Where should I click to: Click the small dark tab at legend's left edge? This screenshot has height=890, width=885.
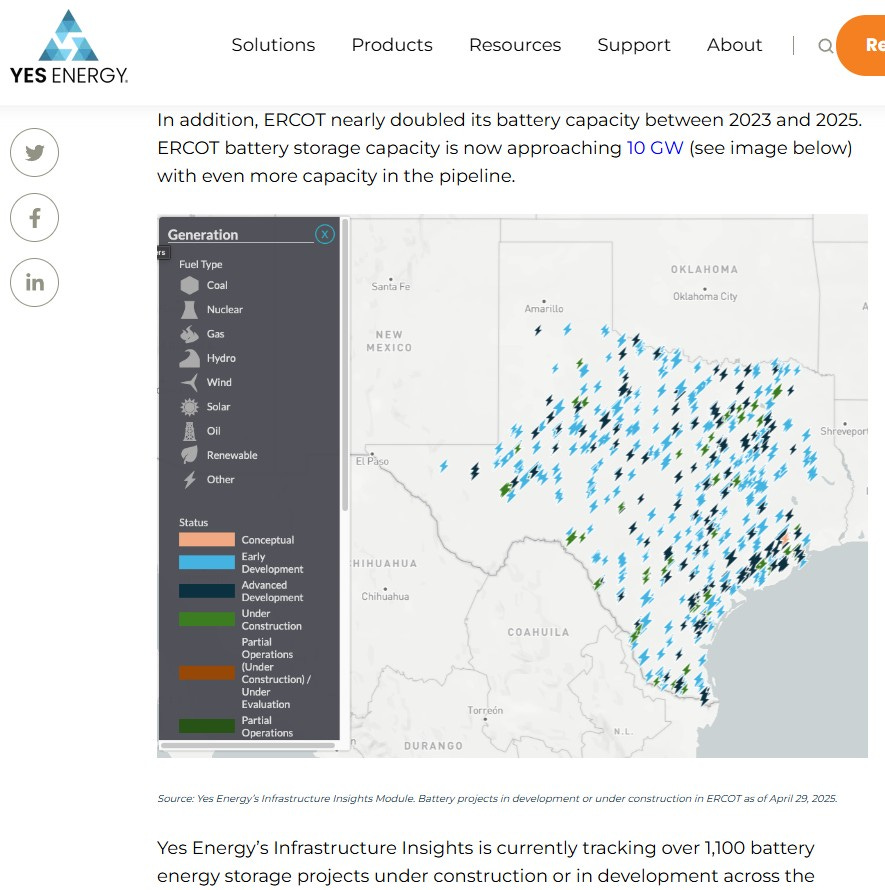162,253
